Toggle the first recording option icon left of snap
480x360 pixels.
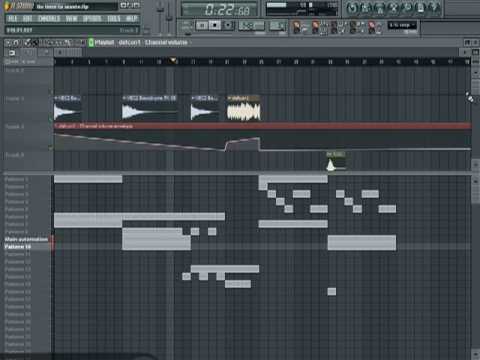click(297, 27)
